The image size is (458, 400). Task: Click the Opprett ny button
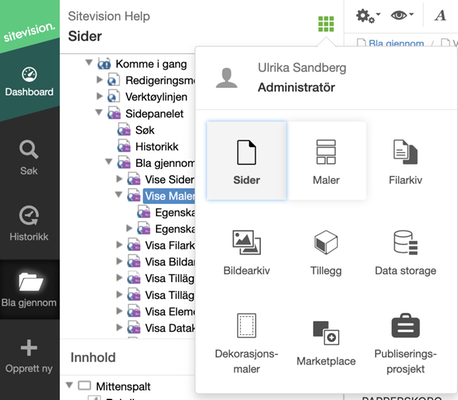(29, 356)
